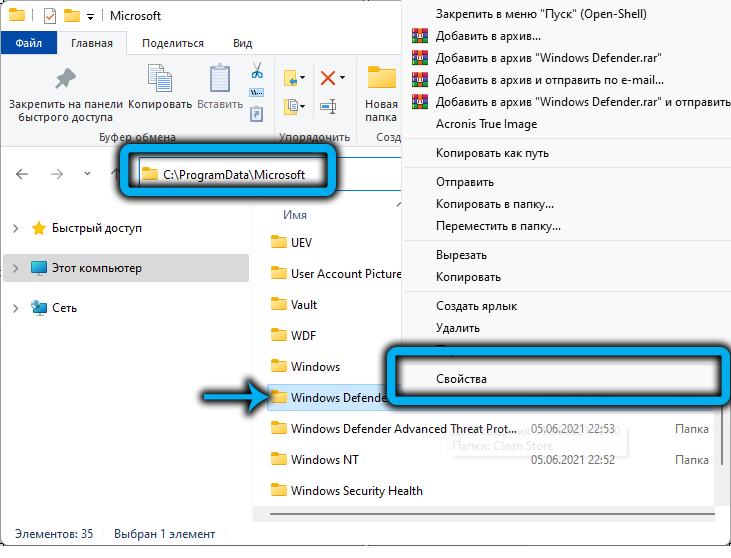
Task: Click the Properties checkmark icon in title bar
Action: pyautogui.click(x=50, y=16)
